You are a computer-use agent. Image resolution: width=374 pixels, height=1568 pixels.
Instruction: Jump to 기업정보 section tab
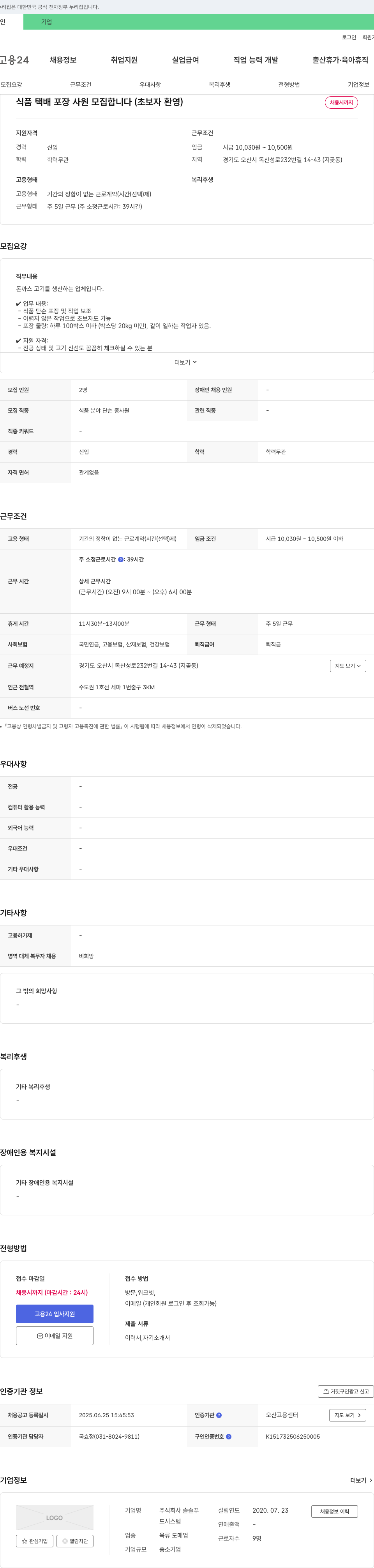point(358,85)
